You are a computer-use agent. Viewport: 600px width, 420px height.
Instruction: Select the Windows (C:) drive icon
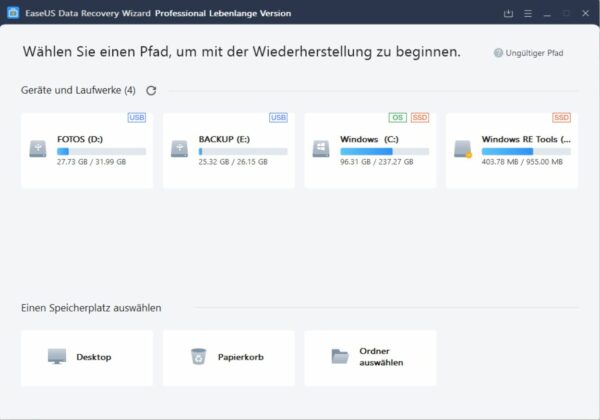[x=321, y=149]
